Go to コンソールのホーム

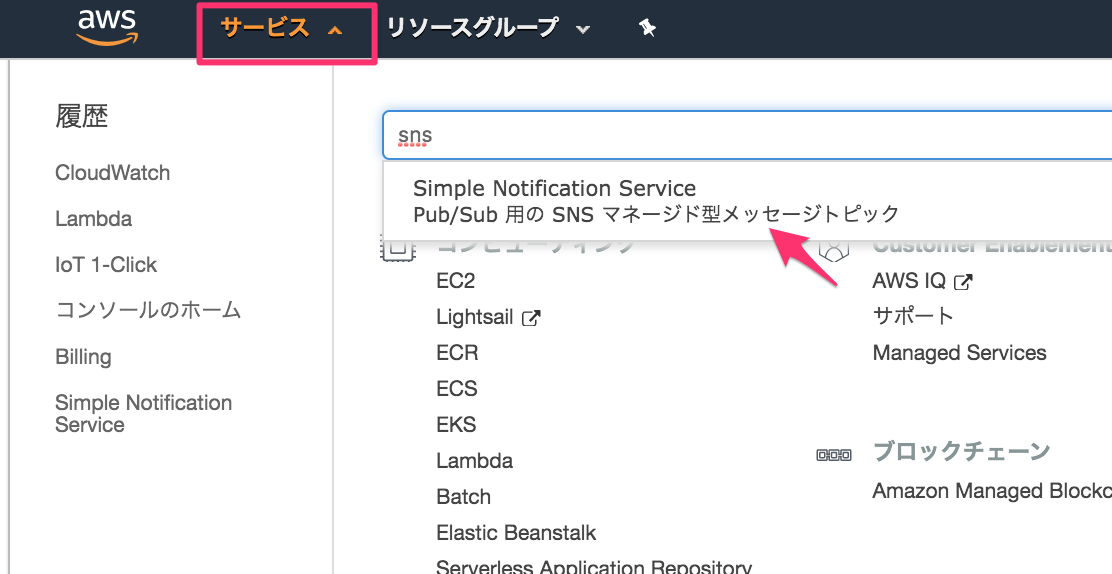148,310
